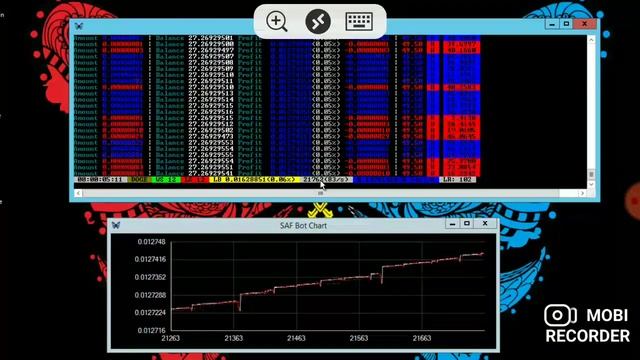Maximize the console window
The image size is (640, 360).
point(566,24)
